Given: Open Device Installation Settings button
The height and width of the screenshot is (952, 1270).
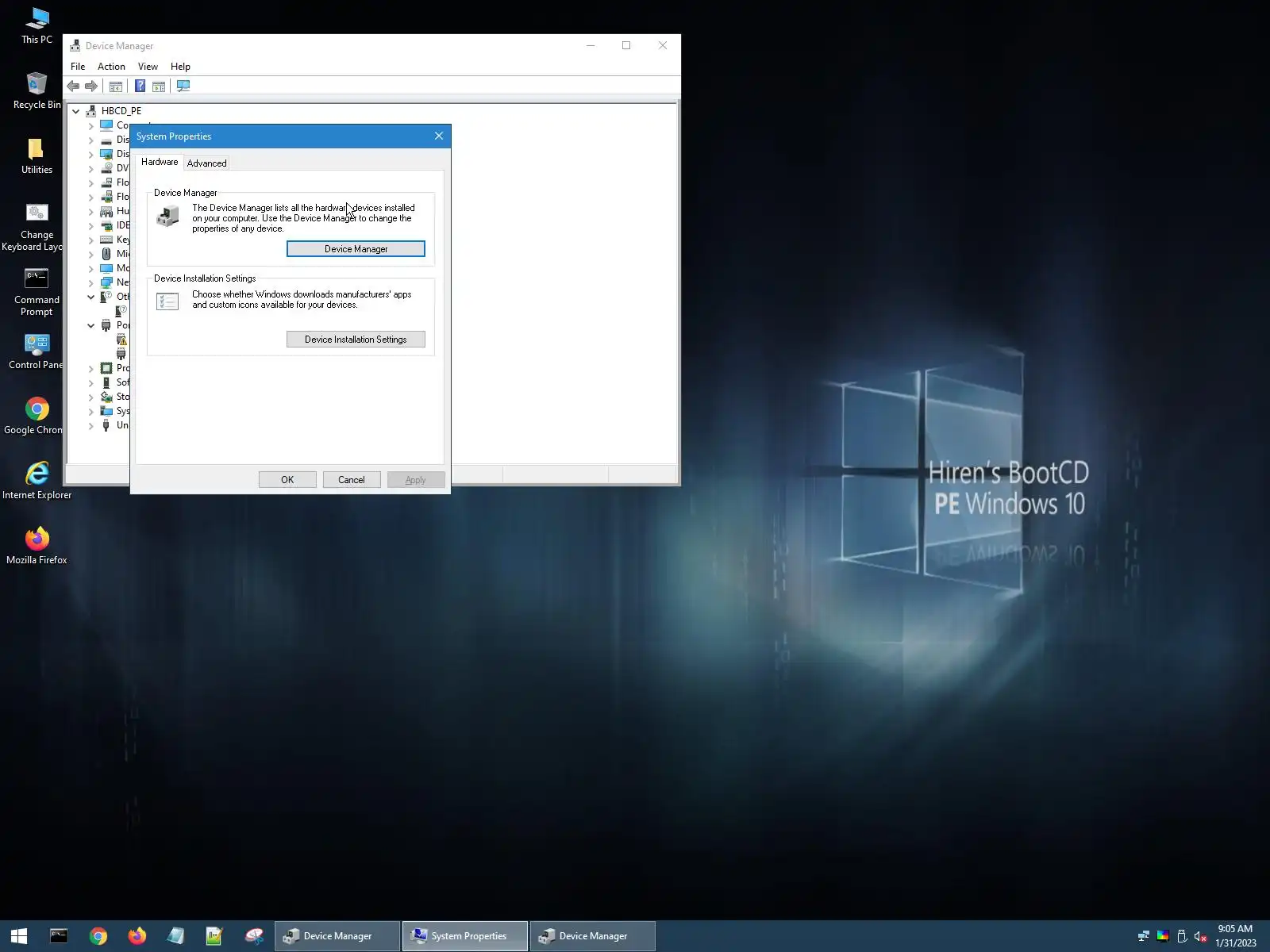Looking at the screenshot, I should [x=356, y=340].
